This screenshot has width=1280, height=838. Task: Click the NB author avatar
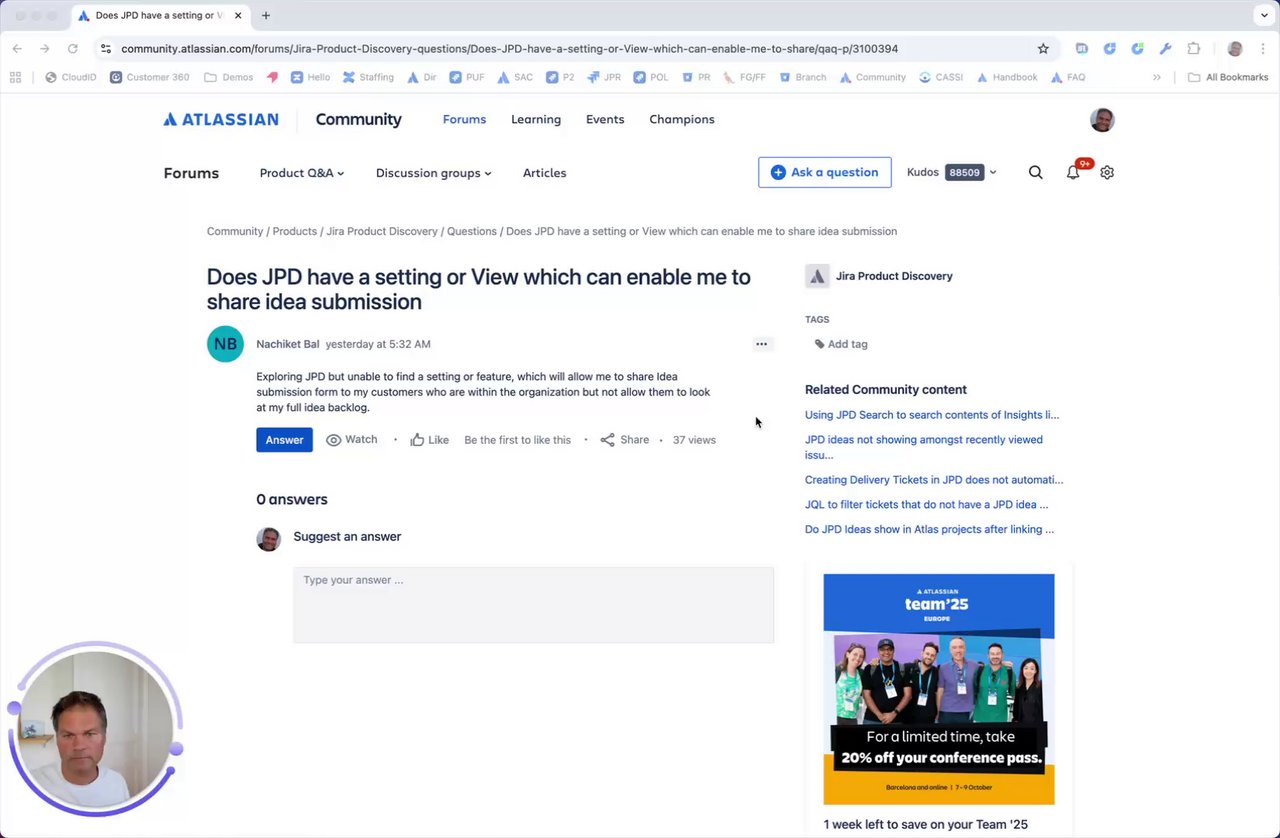226,344
